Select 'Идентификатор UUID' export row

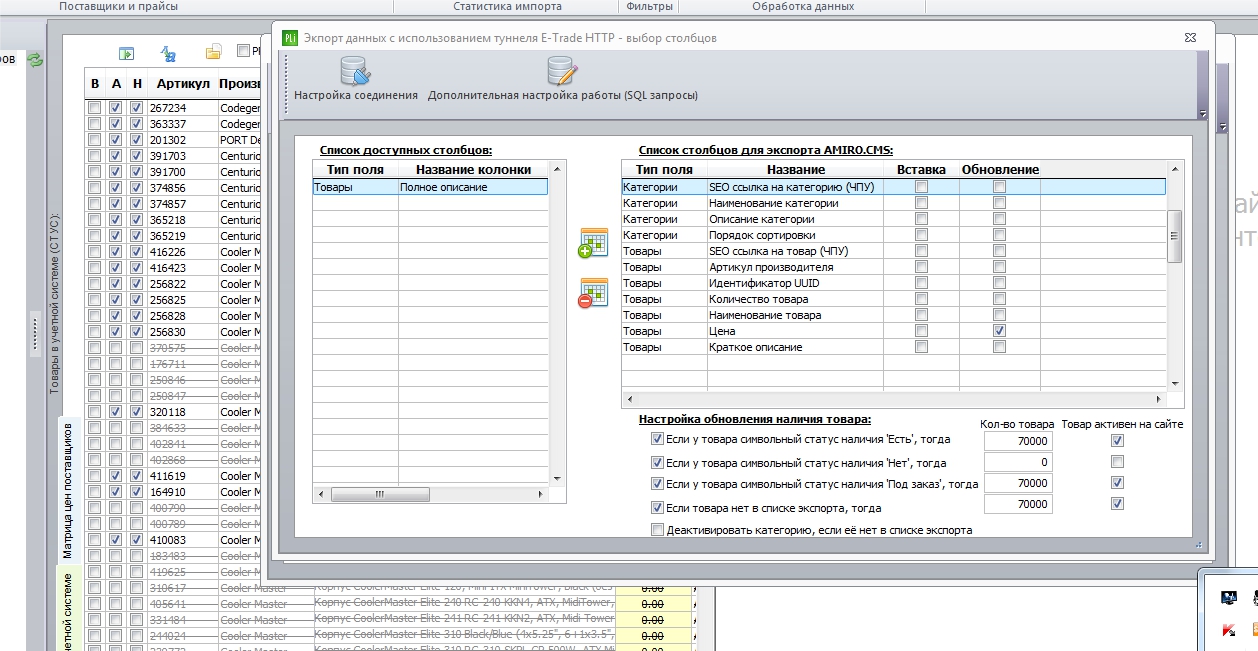click(x=894, y=283)
